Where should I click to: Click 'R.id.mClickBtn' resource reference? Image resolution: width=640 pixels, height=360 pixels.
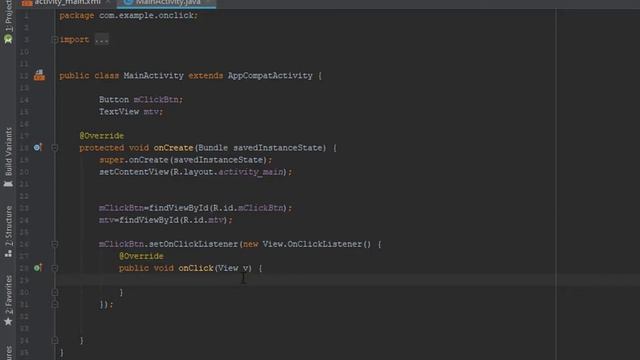pyautogui.click(x=248, y=208)
